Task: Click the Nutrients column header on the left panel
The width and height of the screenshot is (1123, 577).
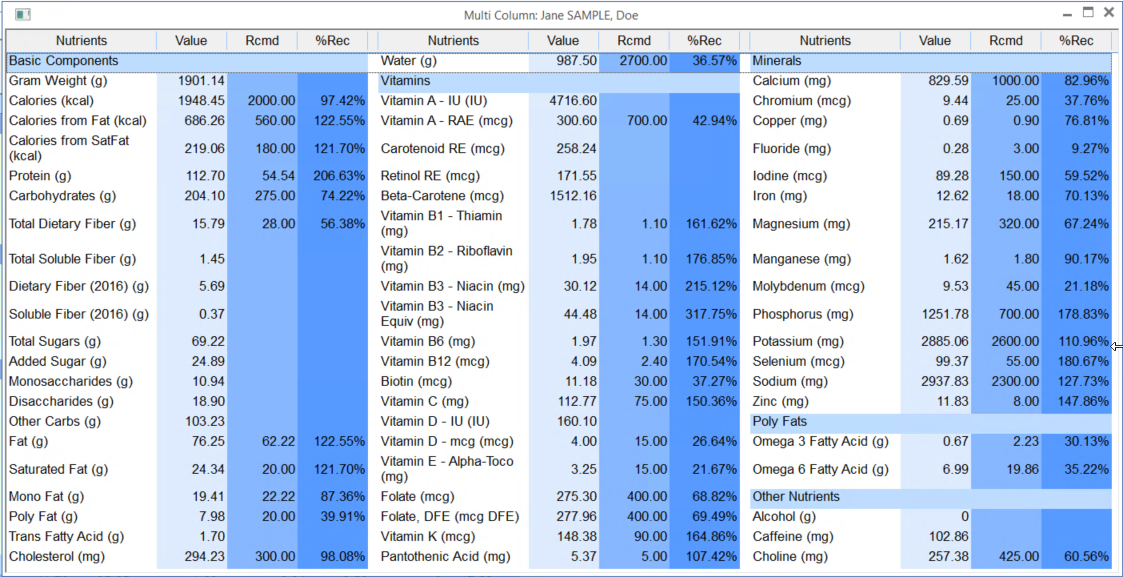Action: 81,41
